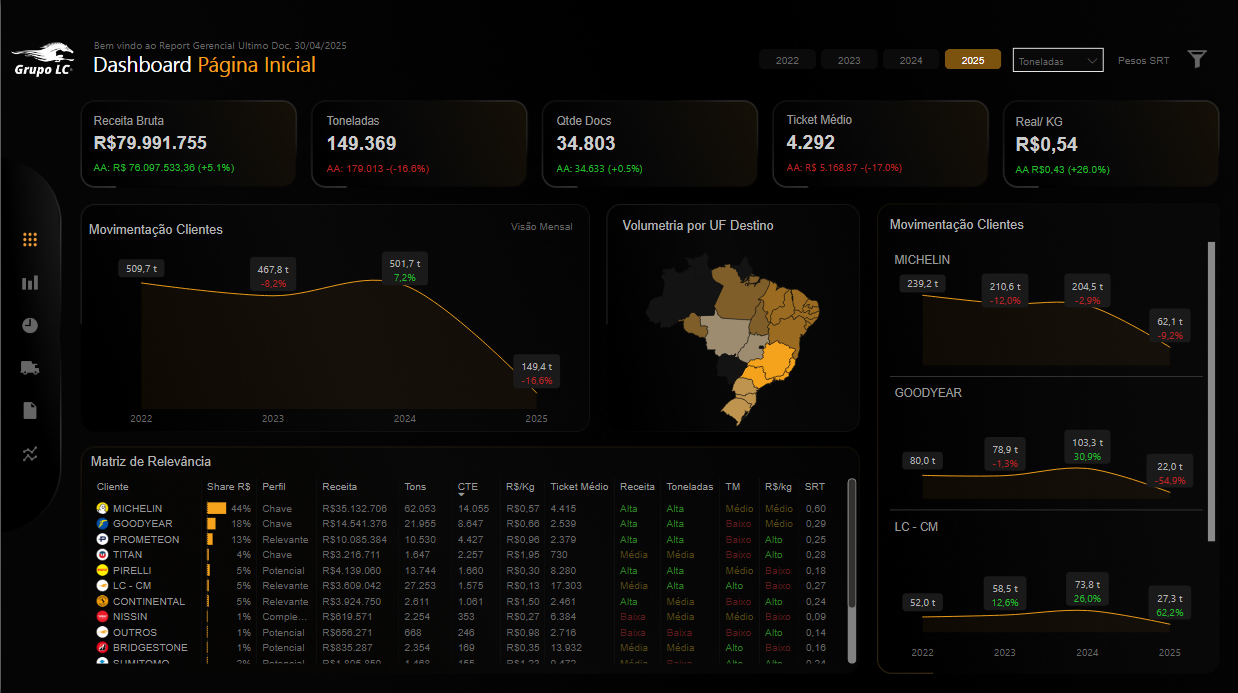Screen dimensions: 1238x693
Task: Sort table by Perfil column header
Action: (274, 487)
